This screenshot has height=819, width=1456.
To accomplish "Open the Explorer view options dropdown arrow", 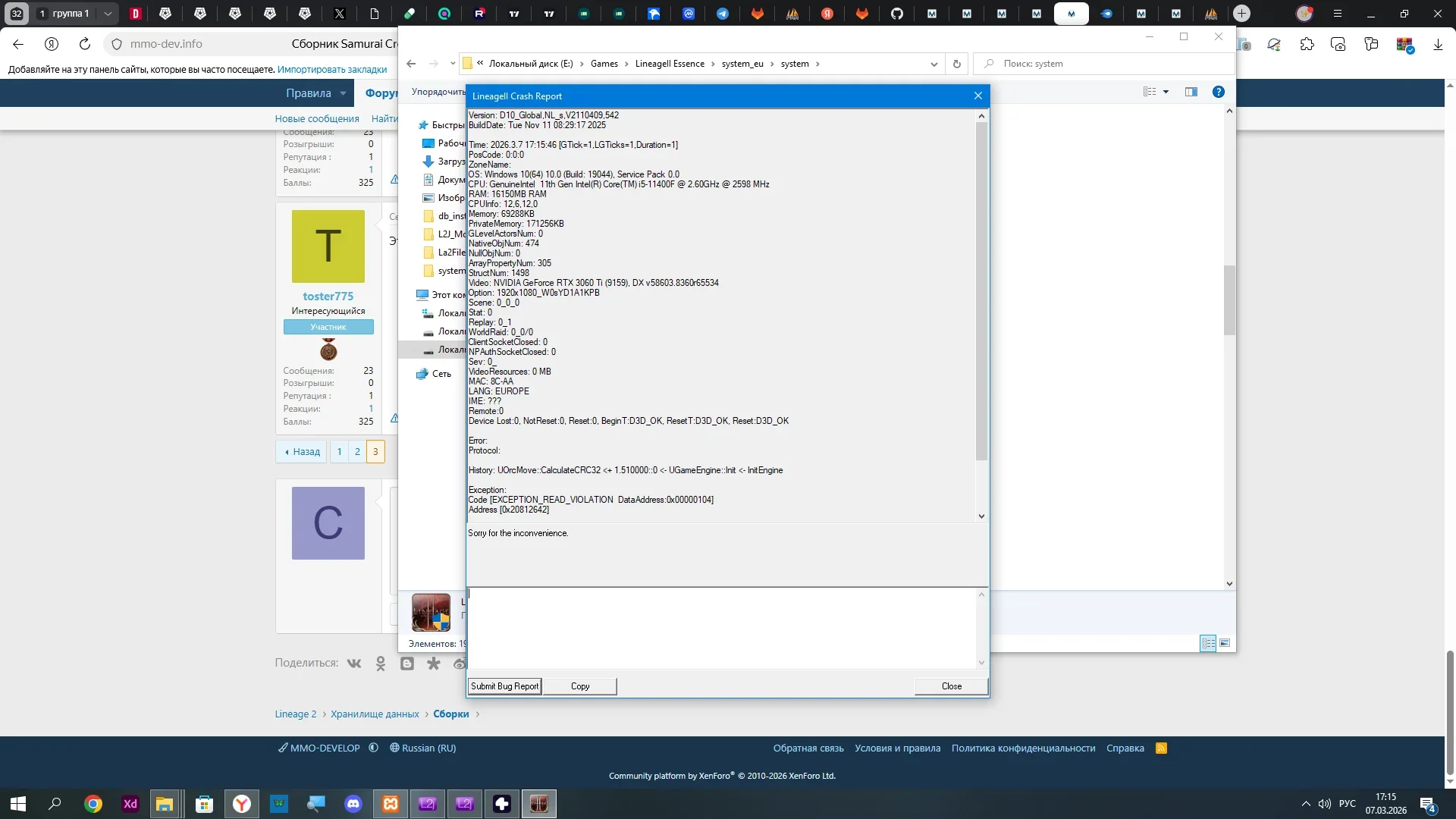I will click(1166, 92).
